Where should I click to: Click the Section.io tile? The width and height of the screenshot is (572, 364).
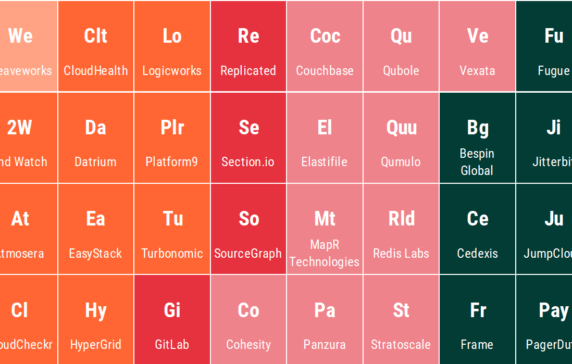tap(248, 138)
